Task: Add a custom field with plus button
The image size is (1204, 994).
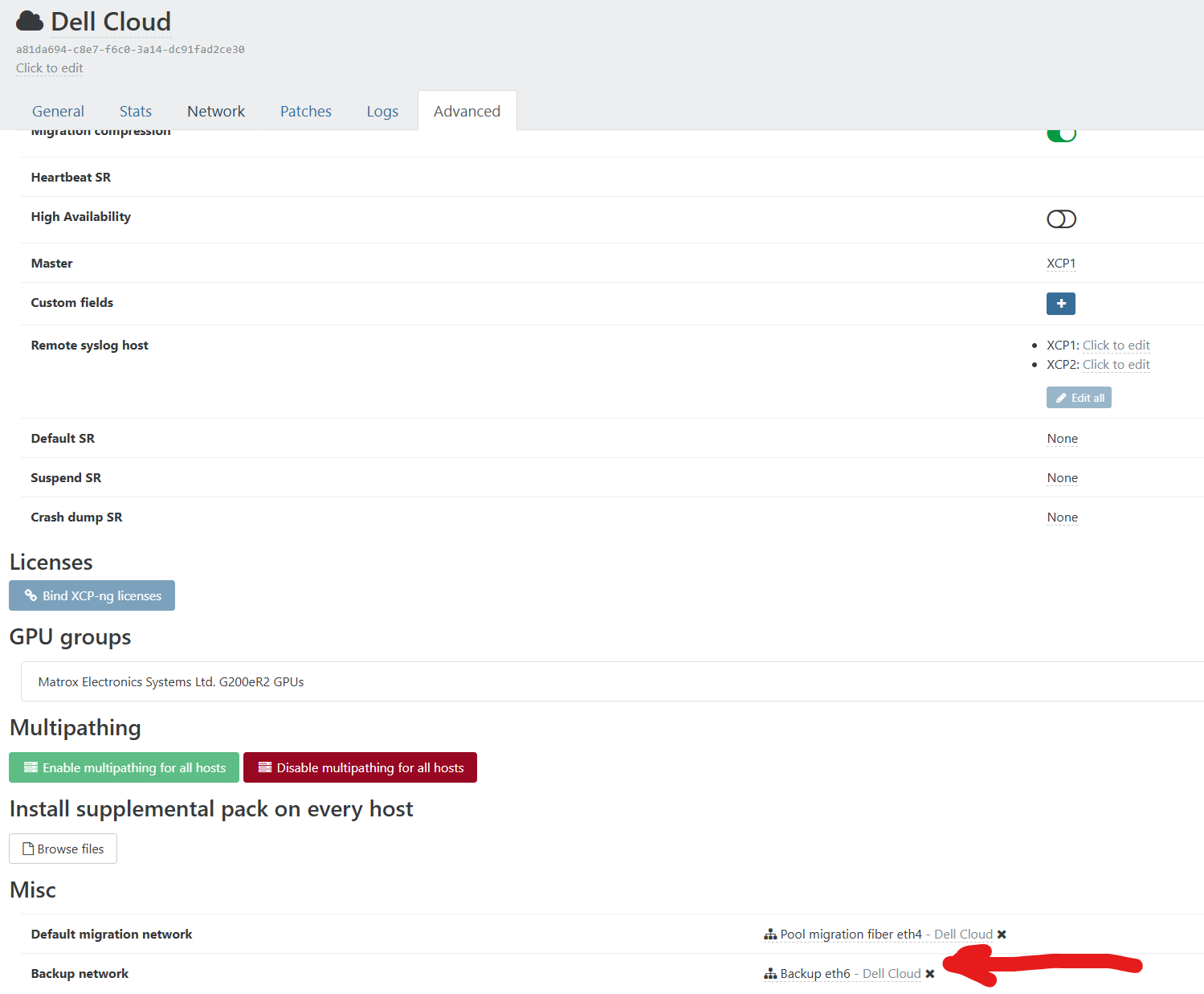Action: click(x=1060, y=304)
